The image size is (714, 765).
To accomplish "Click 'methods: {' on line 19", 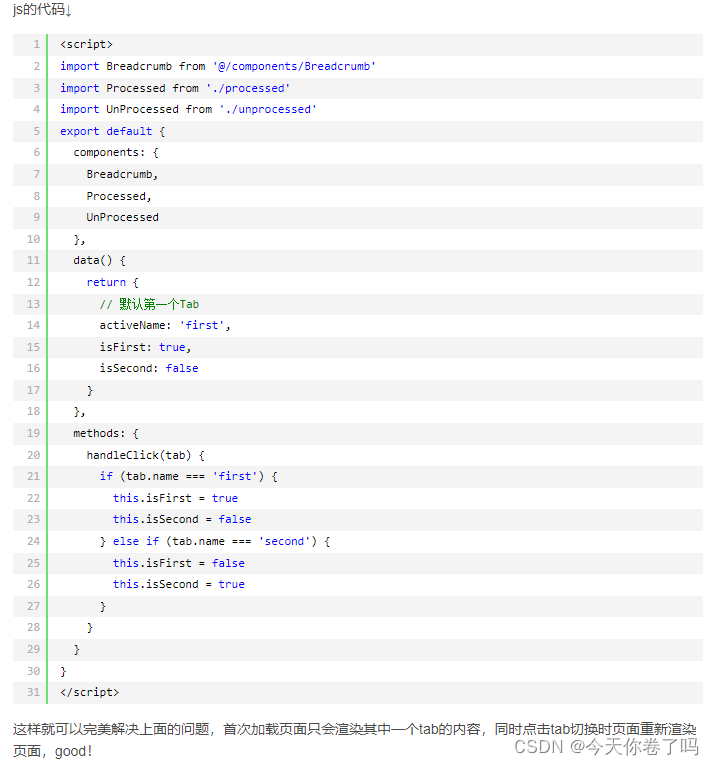I will click(106, 433).
